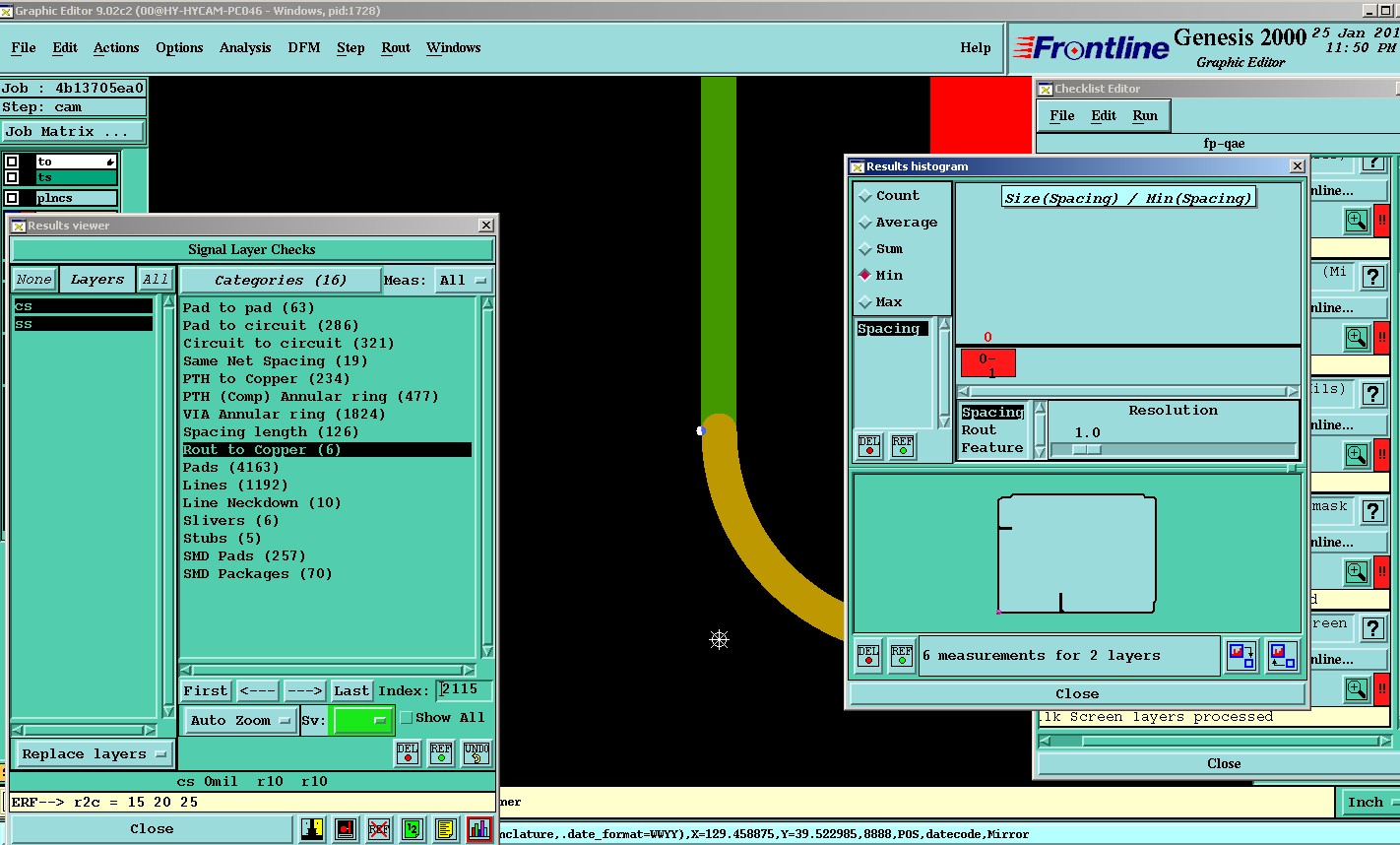Enable the Show All checkbox
Screen dimensions: 1400x845
coord(407,718)
